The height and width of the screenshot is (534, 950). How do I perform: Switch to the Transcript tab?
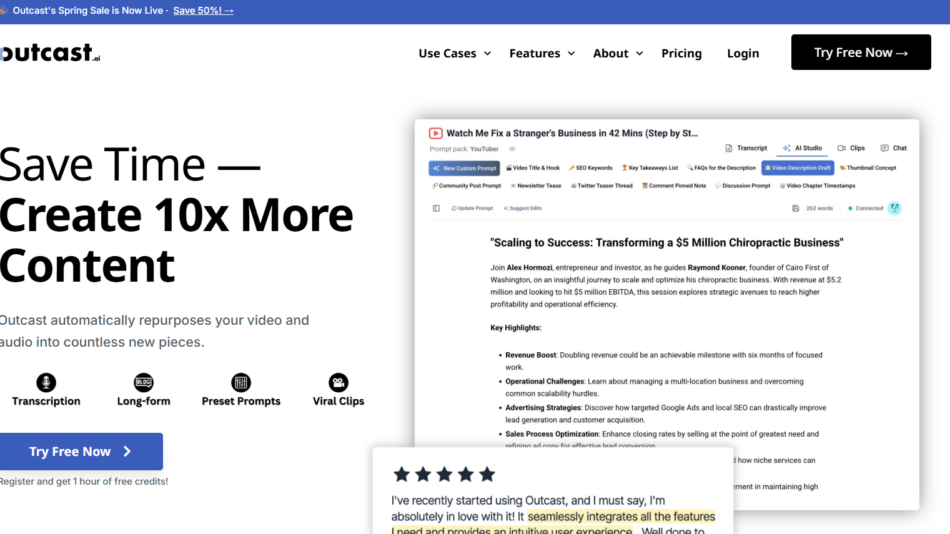coord(746,148)
